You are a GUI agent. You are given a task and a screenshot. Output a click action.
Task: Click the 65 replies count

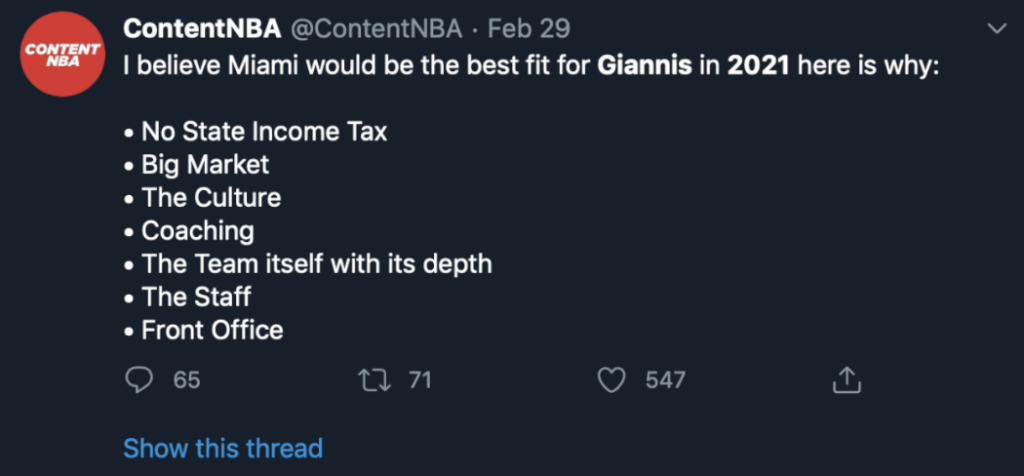pos(187,380)
